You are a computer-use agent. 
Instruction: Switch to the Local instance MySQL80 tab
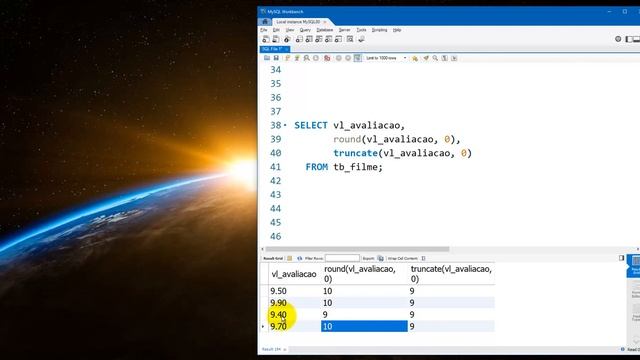click(x=298, y=22)
